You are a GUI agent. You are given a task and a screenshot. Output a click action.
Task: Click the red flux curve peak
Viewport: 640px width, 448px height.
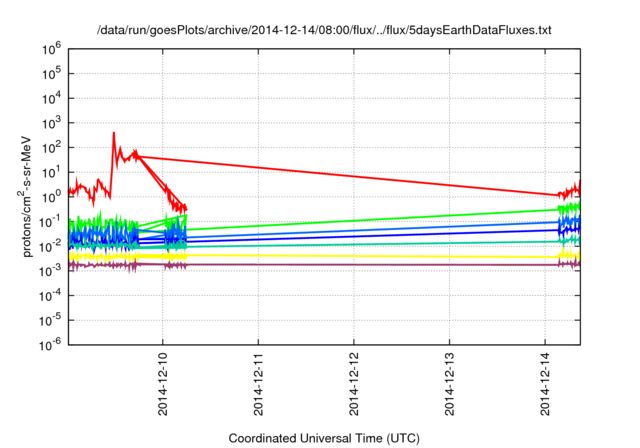[113, 133]
